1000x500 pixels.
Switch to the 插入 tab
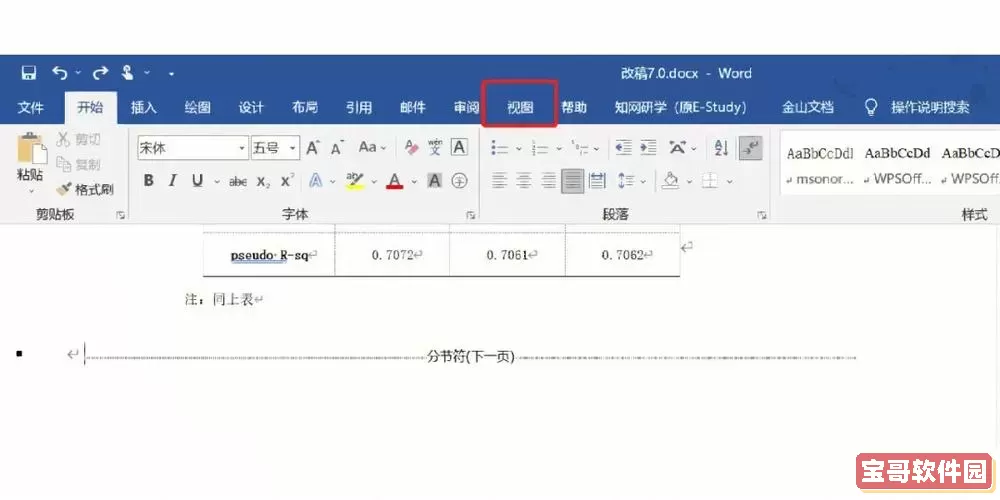(x=143, y=107)
